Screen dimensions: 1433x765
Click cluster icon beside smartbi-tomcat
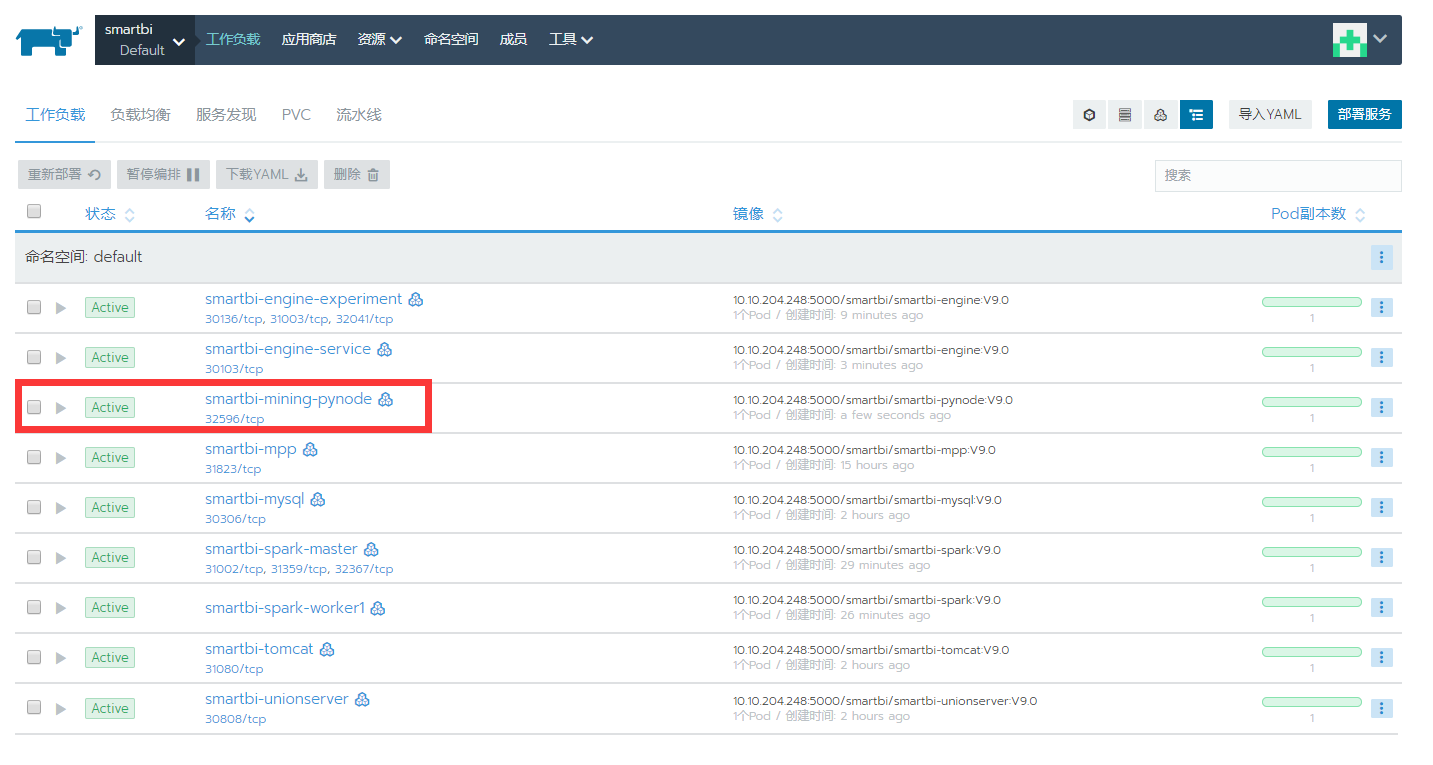click(x=327, y=649)
